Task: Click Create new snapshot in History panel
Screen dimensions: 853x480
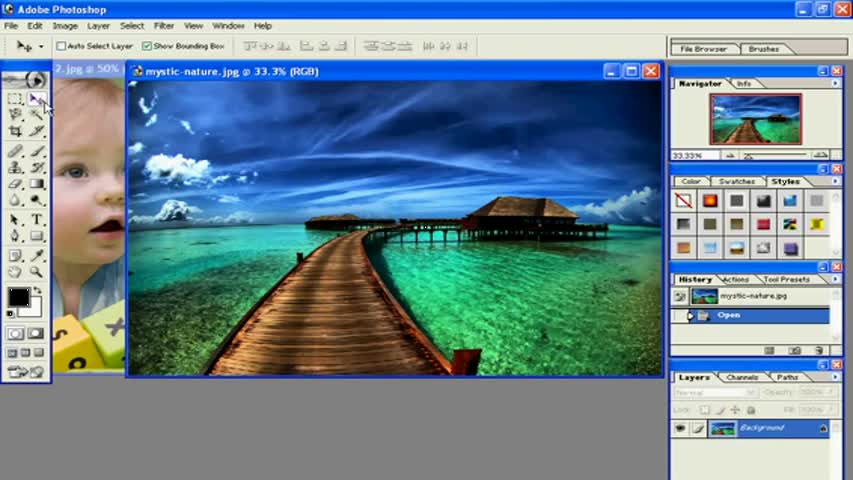Action: [x=795, y=351]
